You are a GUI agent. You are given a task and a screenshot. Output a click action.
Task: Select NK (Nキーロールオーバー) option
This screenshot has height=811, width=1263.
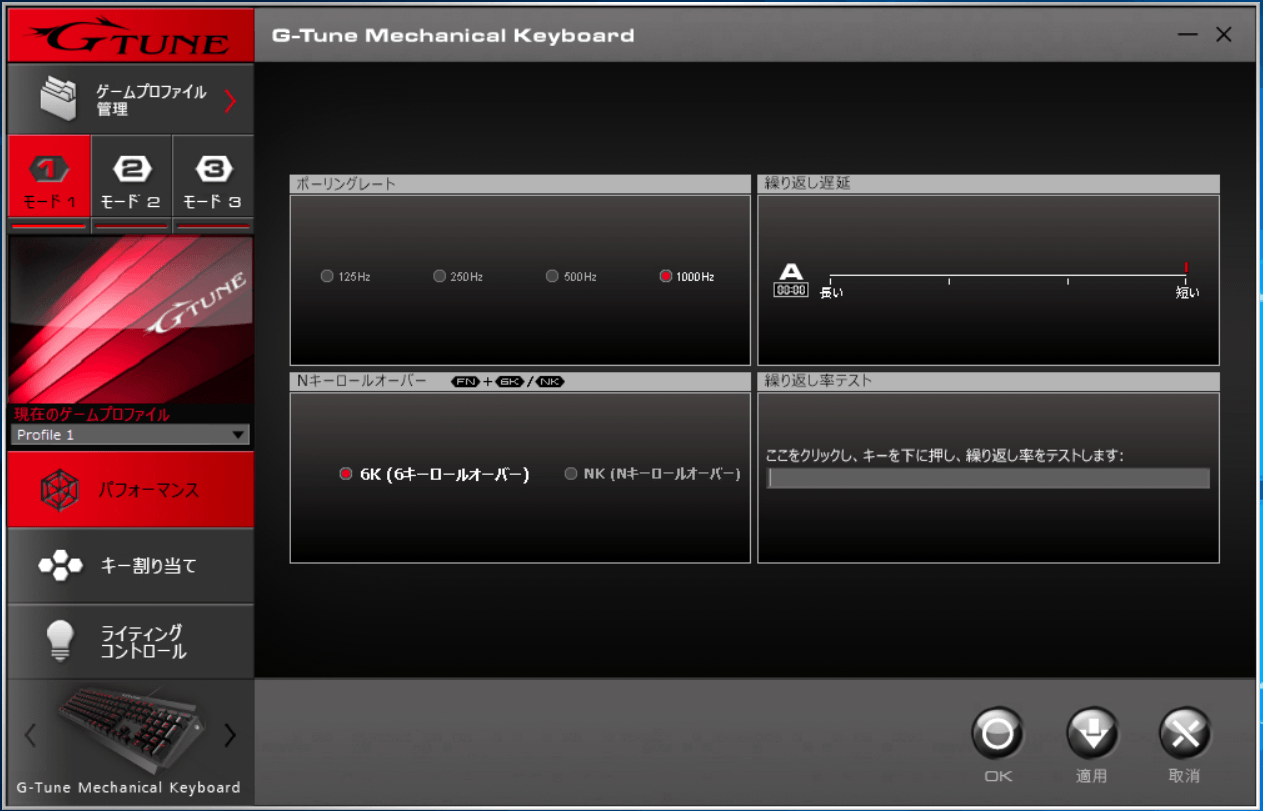[x=571, y=474]
